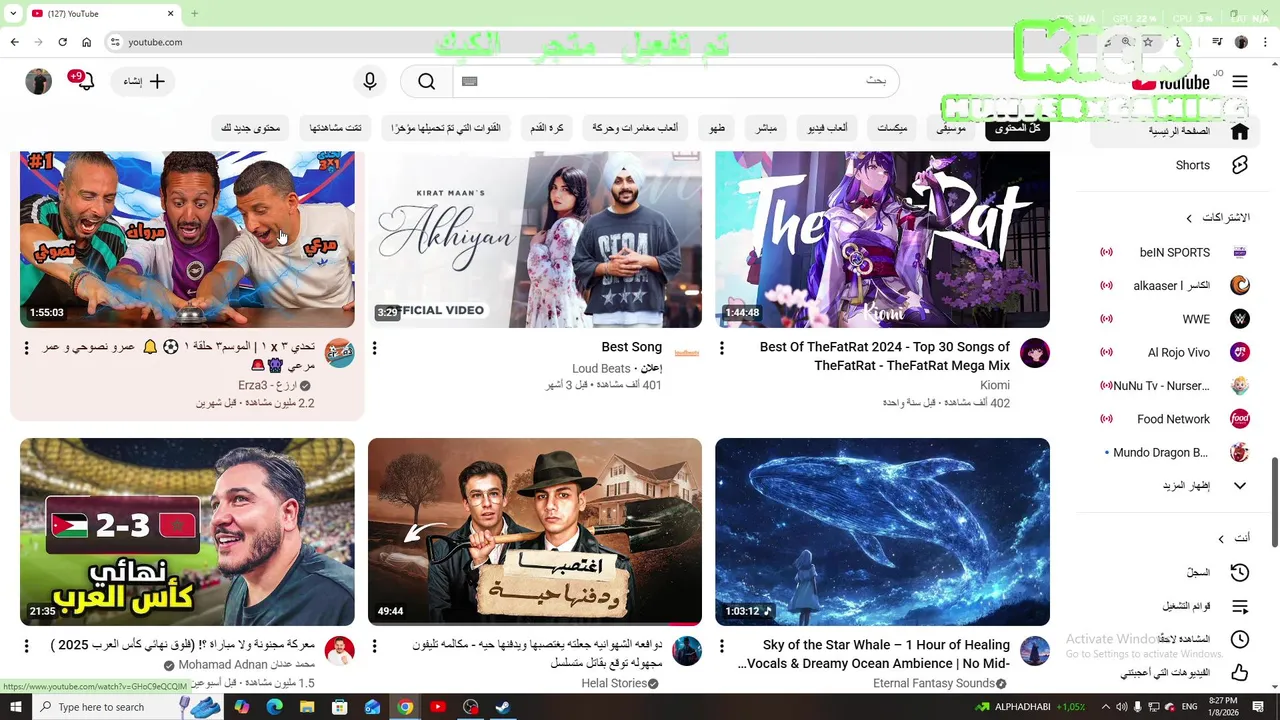Open Kiomi channel avatar

click(x=1035, y=353)
